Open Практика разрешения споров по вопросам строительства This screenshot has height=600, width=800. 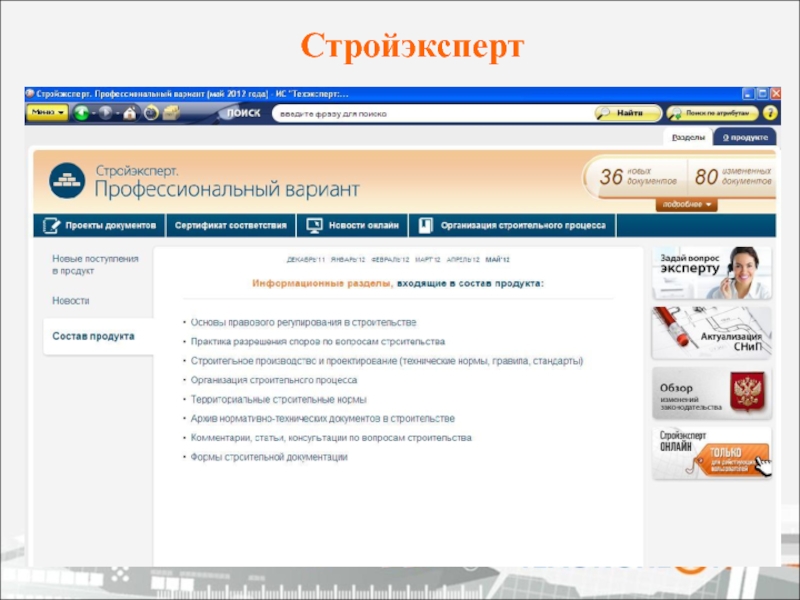[318, 341]
